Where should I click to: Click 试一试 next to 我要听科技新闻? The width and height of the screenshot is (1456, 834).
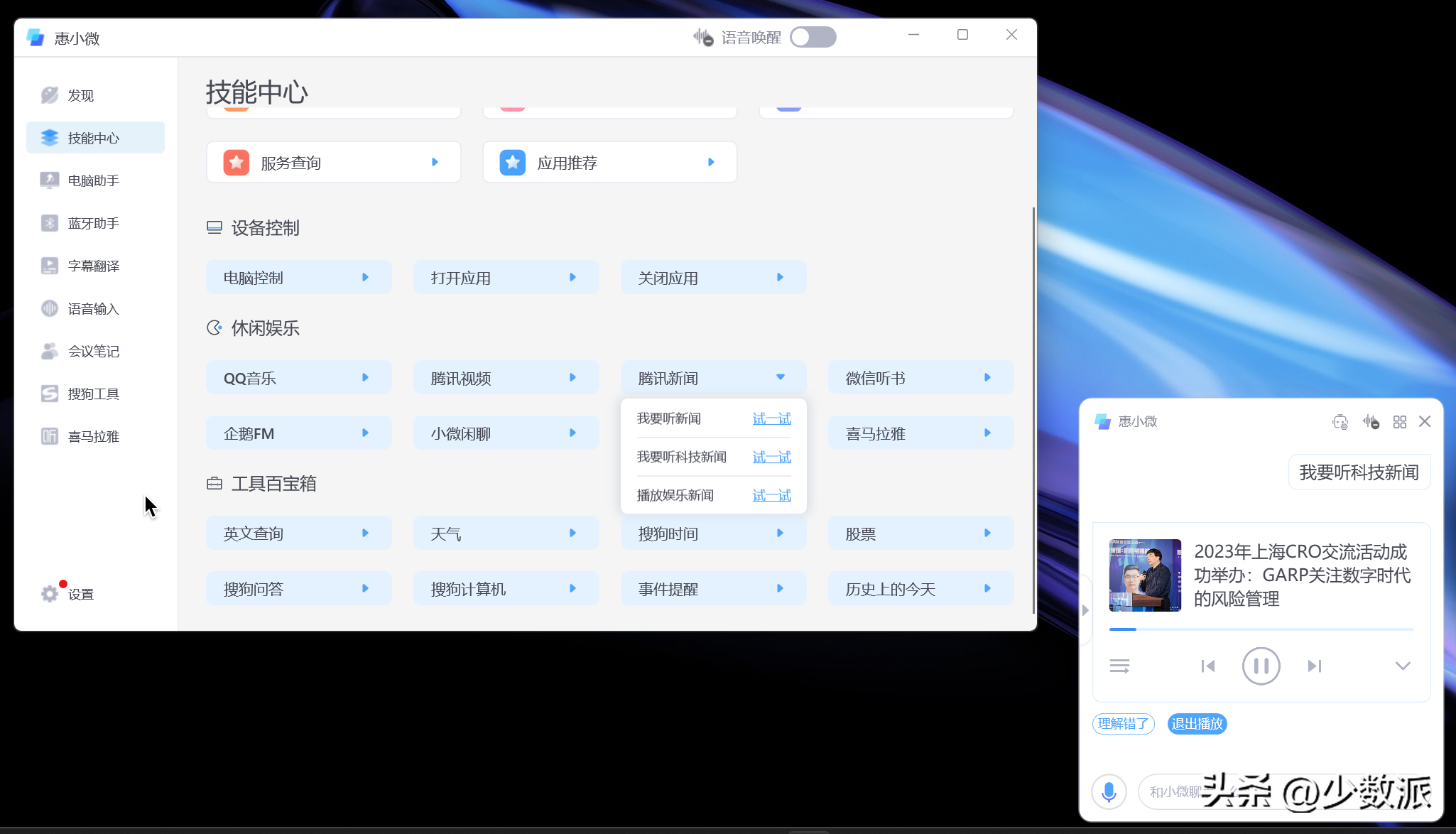pyautogui.click(x=772, y=457)
